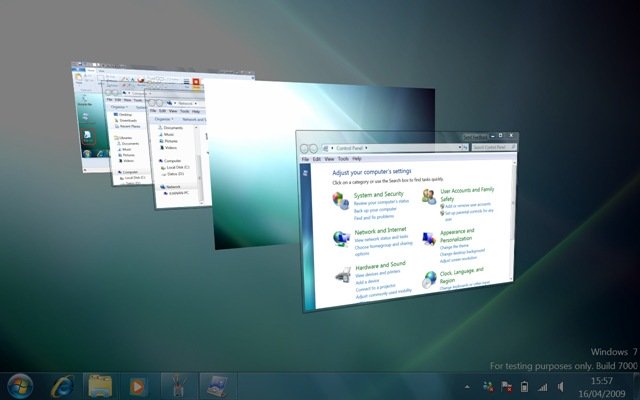The height and width of the screenshot is (400, 640).
Task: Select Libraries in Computer window tree
Action: 124,138
